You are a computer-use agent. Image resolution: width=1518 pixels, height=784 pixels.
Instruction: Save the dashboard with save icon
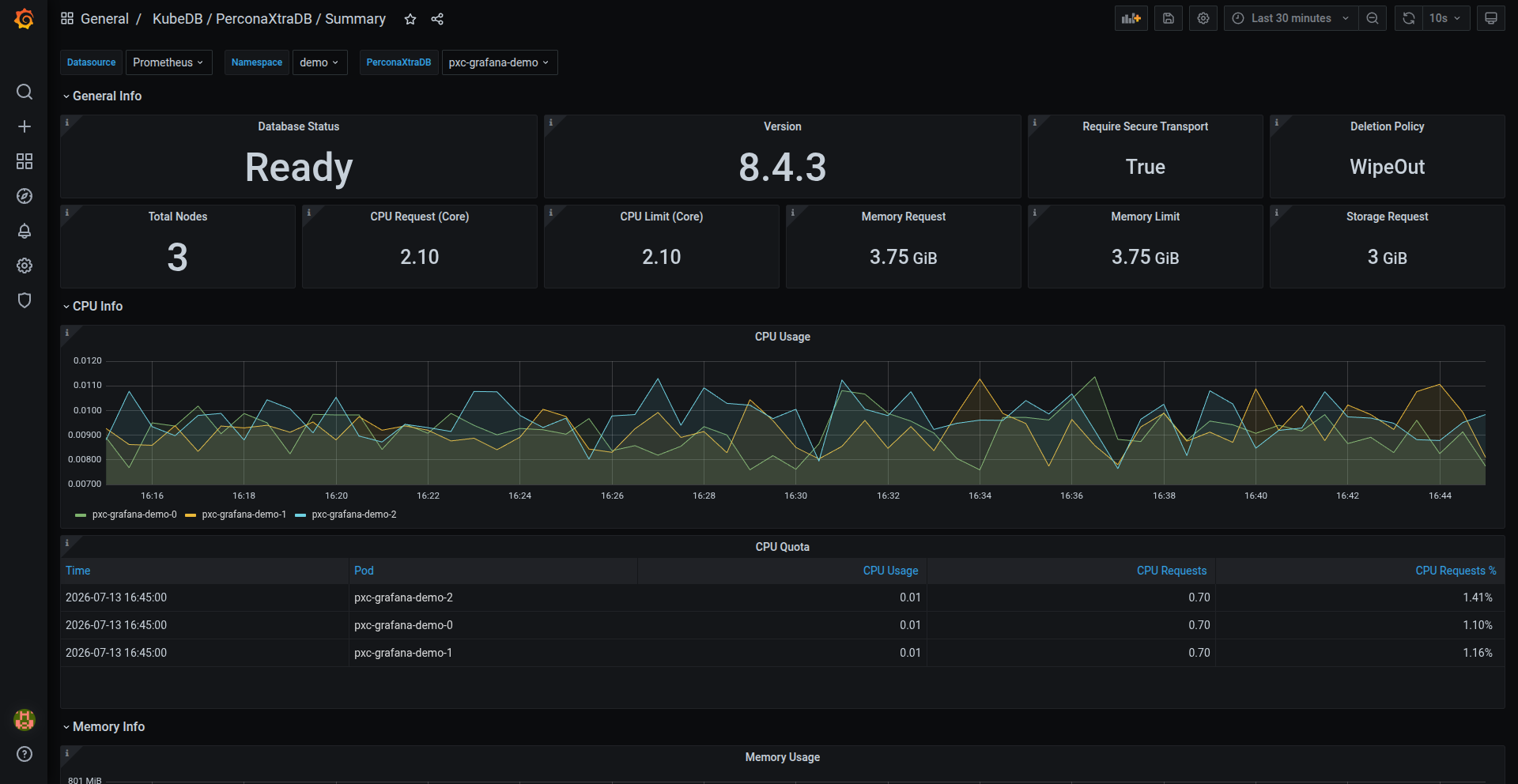point(1169,18)
